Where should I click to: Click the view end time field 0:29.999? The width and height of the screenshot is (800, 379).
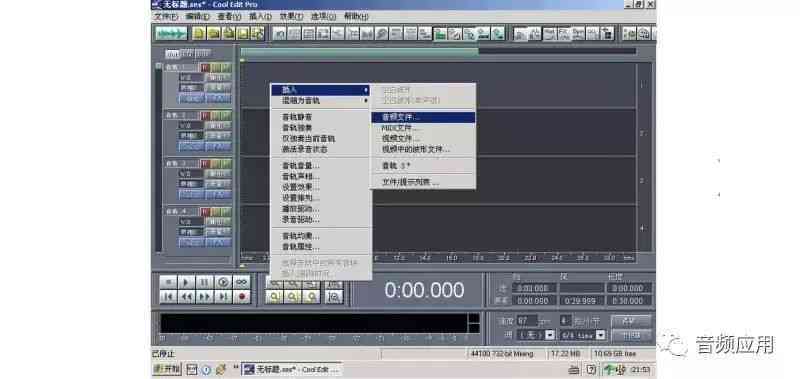tap(581, 301)
